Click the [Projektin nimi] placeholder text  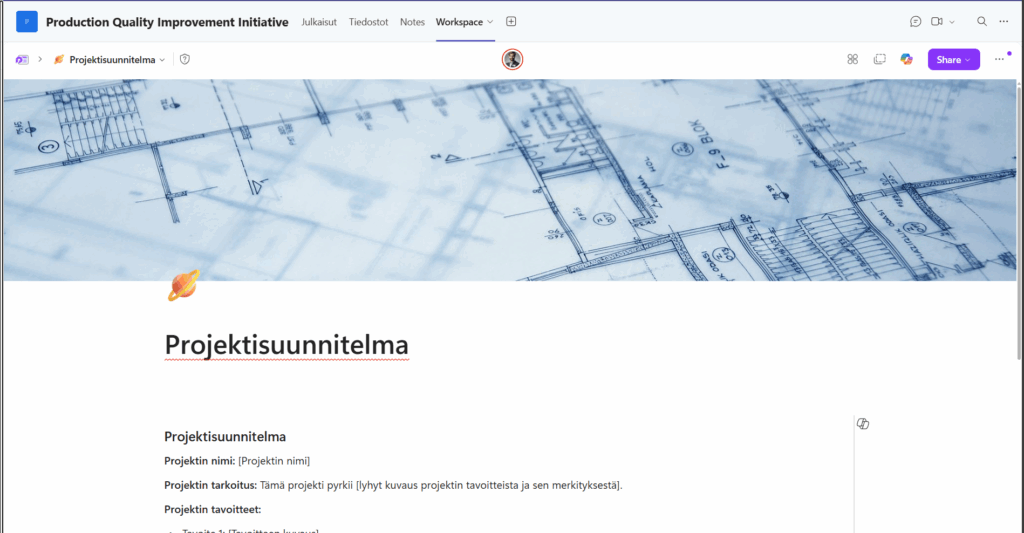(x=274, y=460)
